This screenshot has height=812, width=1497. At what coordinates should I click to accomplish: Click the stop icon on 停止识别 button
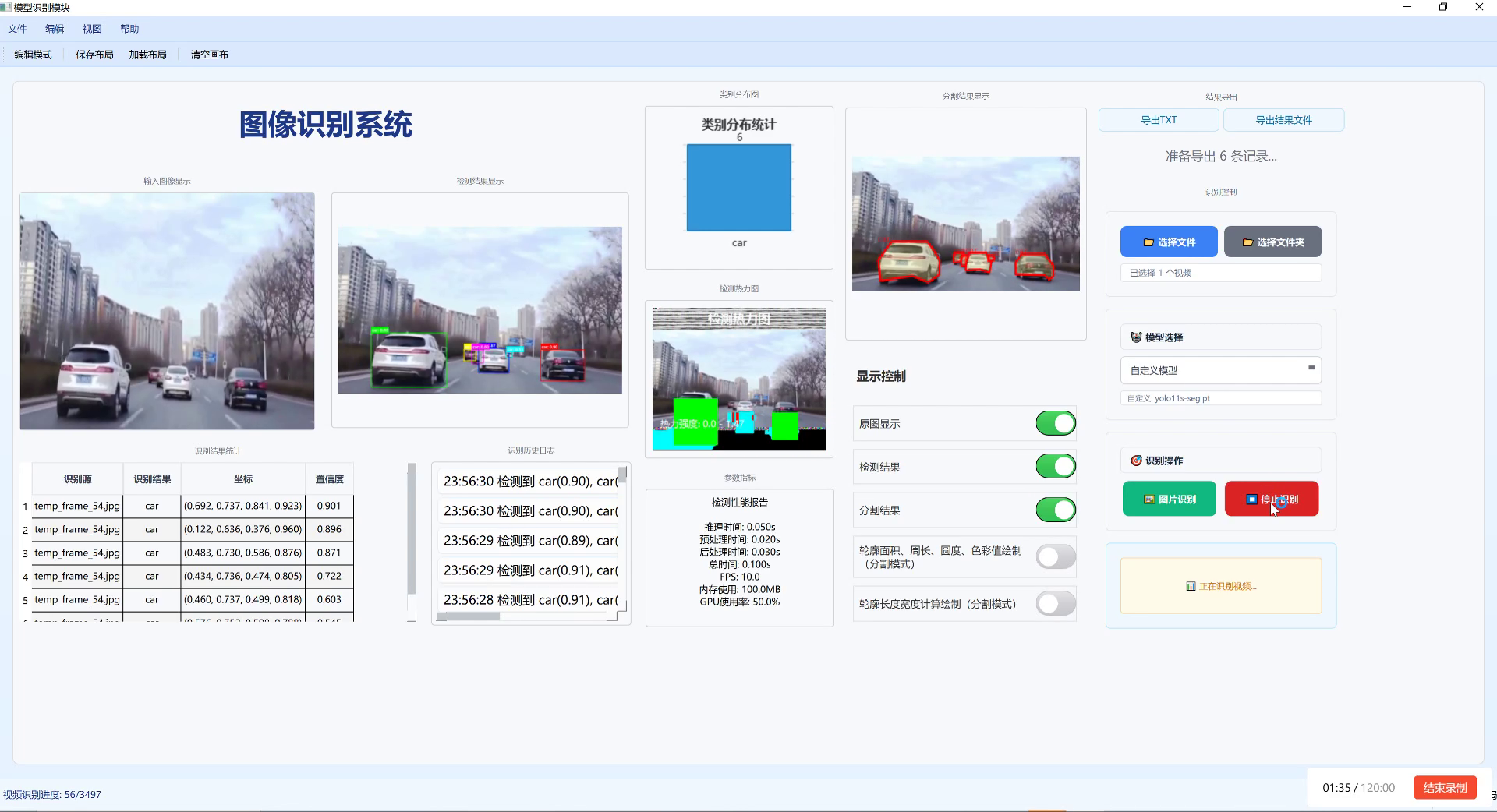coord(1253,499)
